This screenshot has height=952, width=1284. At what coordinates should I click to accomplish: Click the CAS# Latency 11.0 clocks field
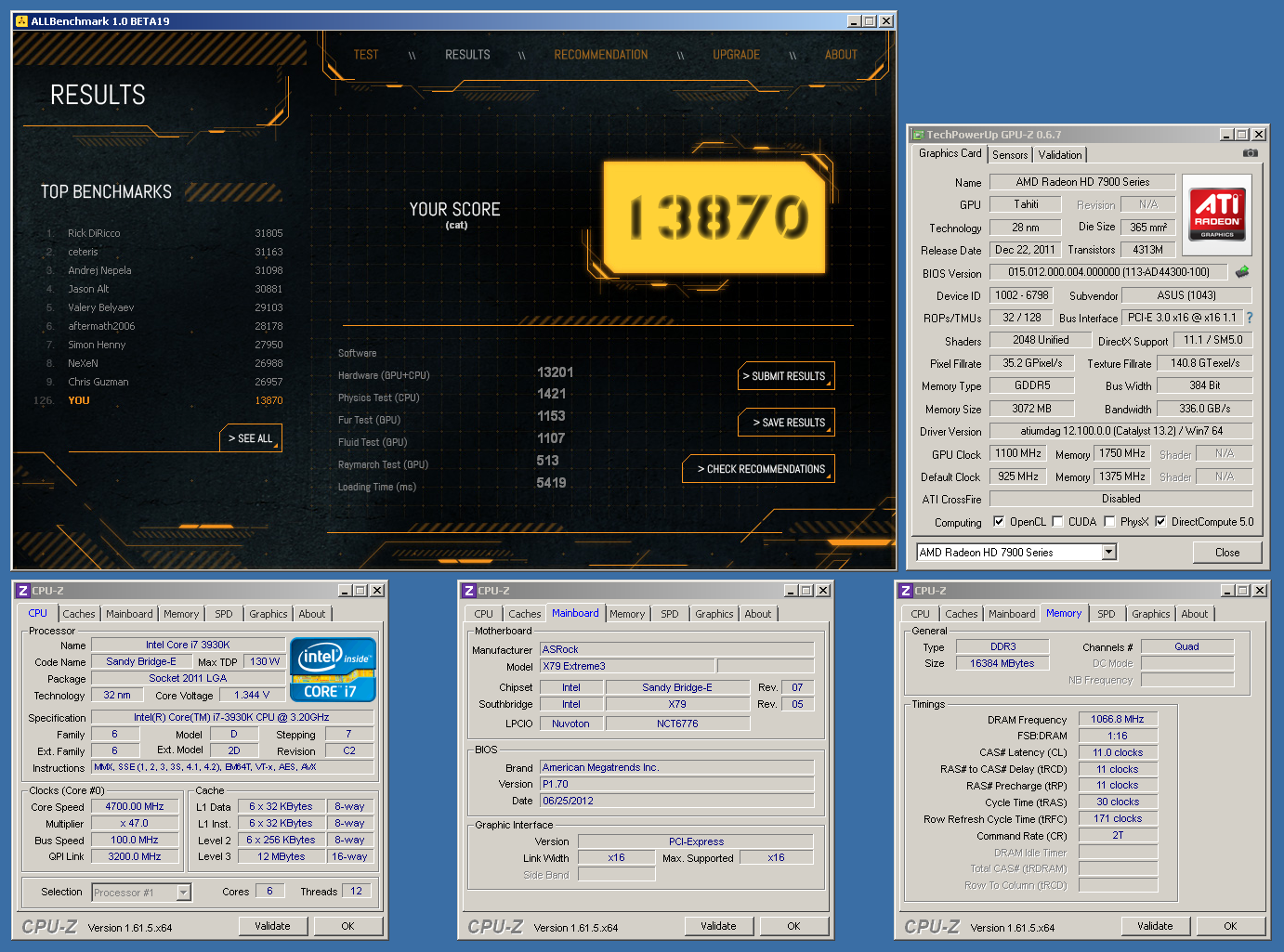point(1118,752)
